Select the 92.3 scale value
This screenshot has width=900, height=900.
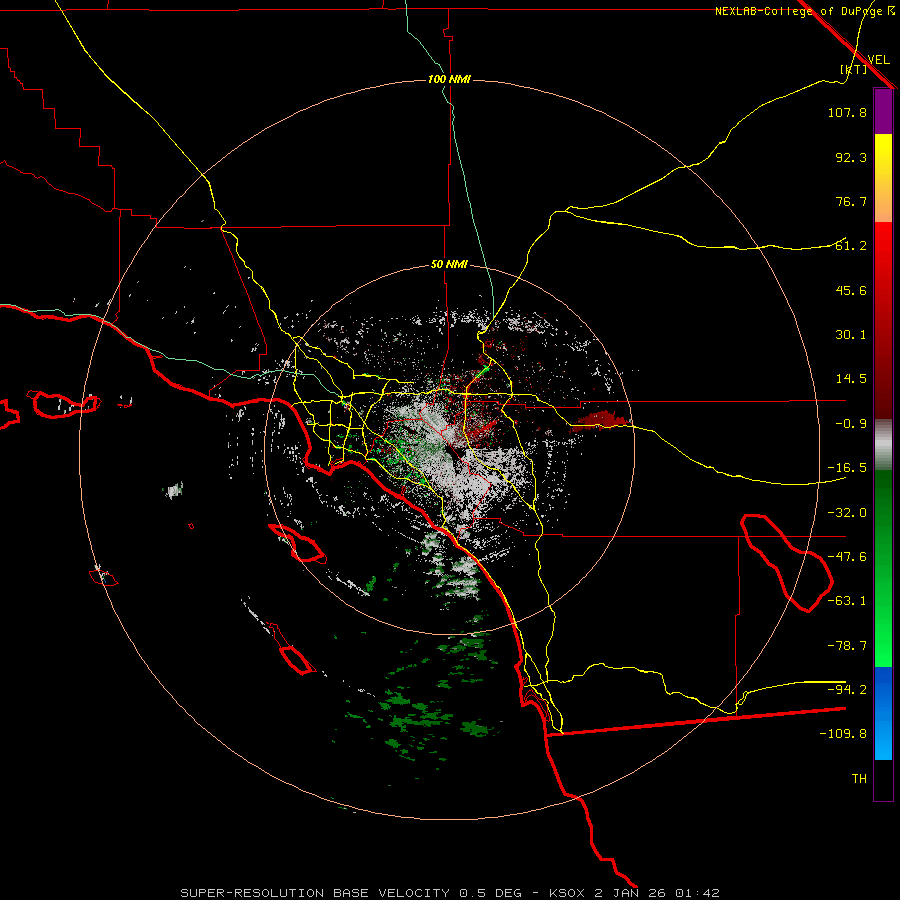click(x=851, y=157)
